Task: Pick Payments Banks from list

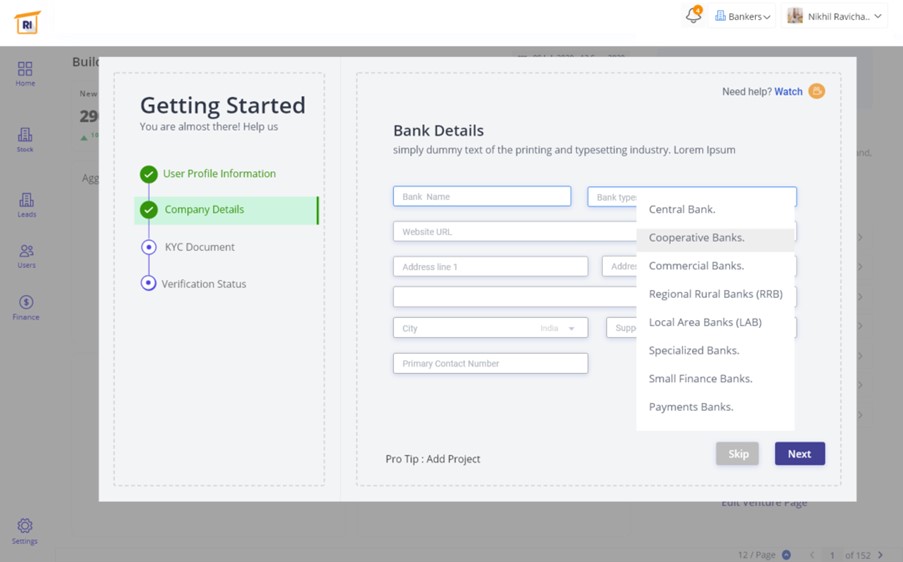Action: (x=691, y=407)
